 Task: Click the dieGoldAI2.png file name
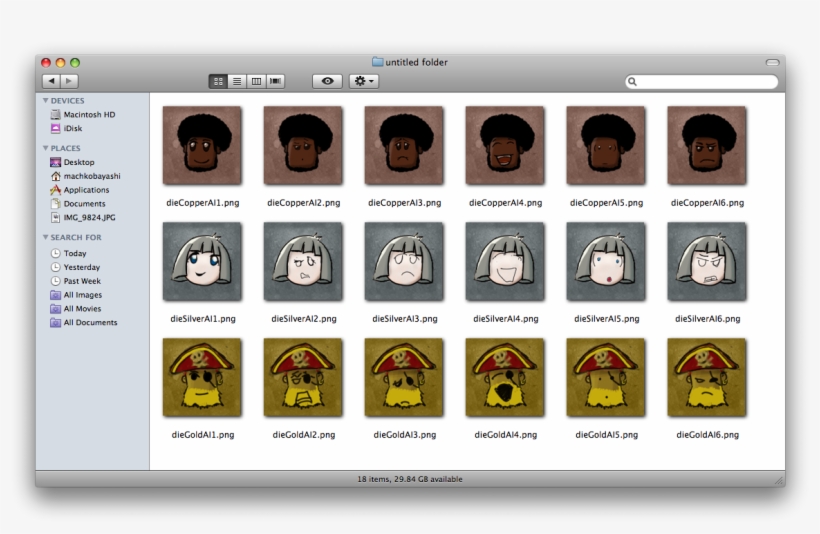click(x=303, y=435)
